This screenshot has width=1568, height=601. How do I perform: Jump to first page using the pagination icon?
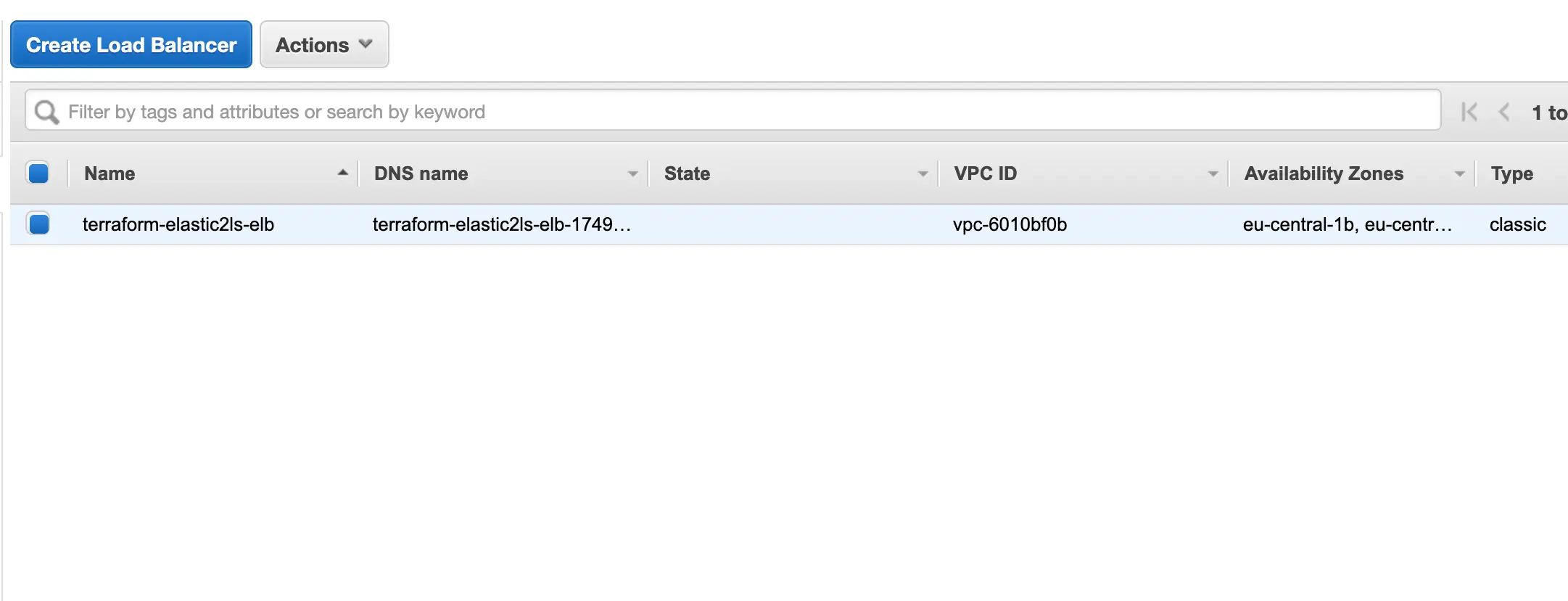pos(1469,112)
